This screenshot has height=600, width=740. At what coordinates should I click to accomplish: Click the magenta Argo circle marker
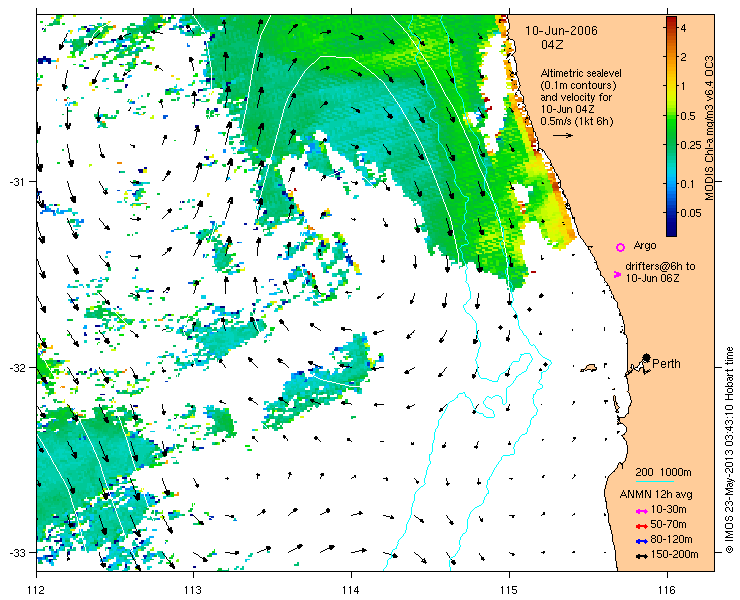tap(621, 247)
